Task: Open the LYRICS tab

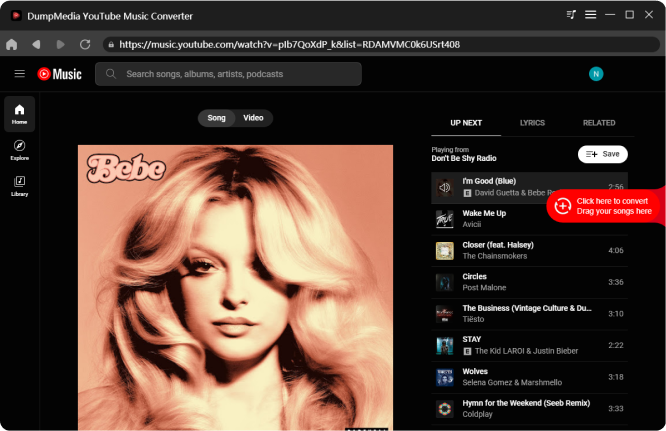Action: coord(532,123)
